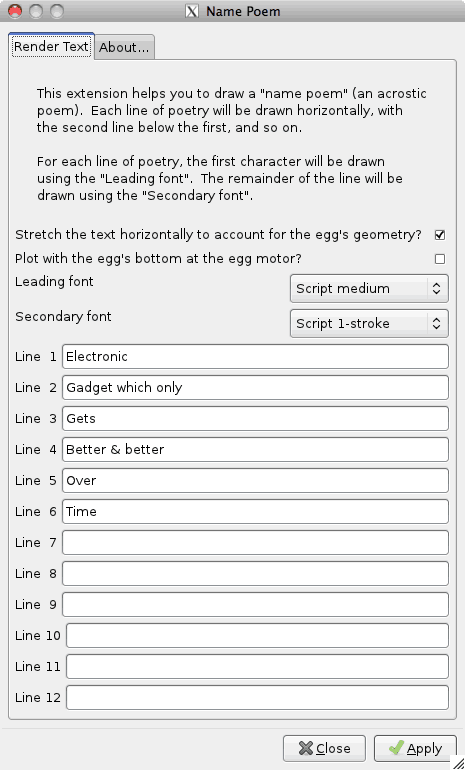Open the Secondary font dropdown
Screen dimensions: 465x770
pos(369,323)
